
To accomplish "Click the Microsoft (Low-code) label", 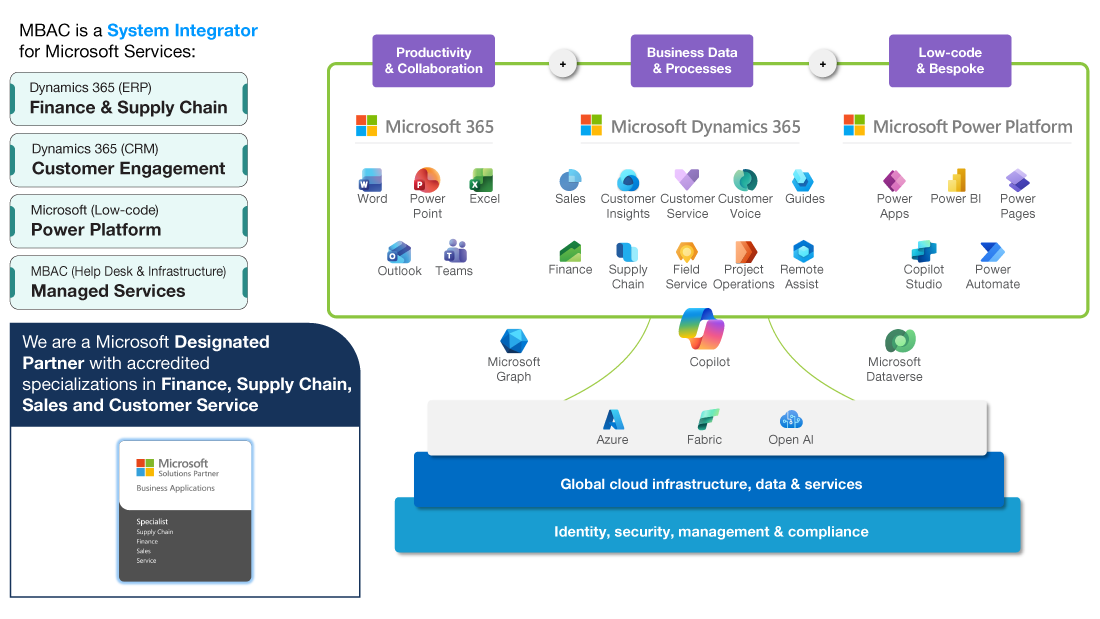I will click(95, 210).
